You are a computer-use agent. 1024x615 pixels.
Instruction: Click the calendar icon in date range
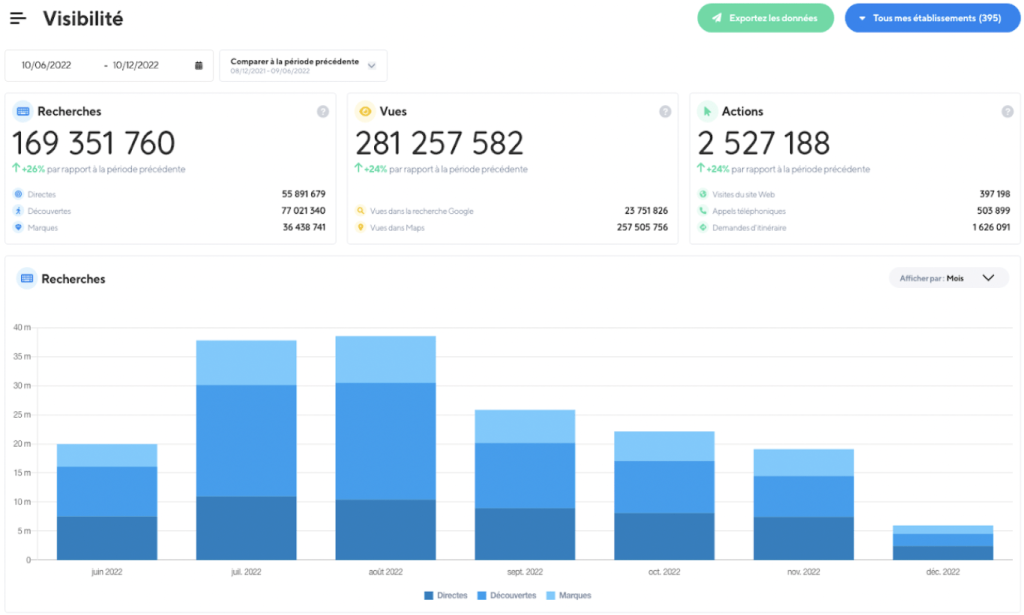(x=199, y=65)
